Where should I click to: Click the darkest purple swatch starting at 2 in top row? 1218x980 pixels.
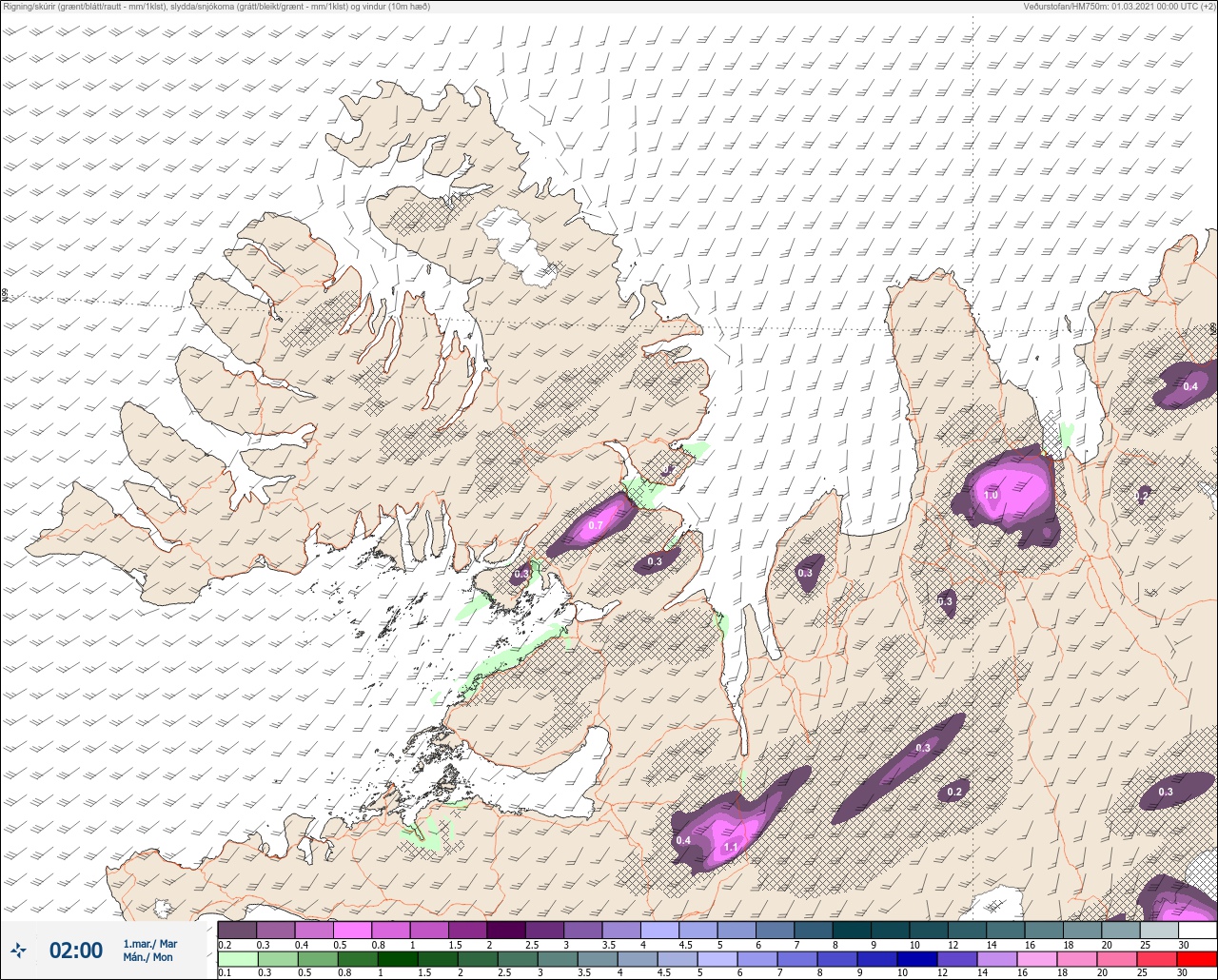click(x=506, y=930)
